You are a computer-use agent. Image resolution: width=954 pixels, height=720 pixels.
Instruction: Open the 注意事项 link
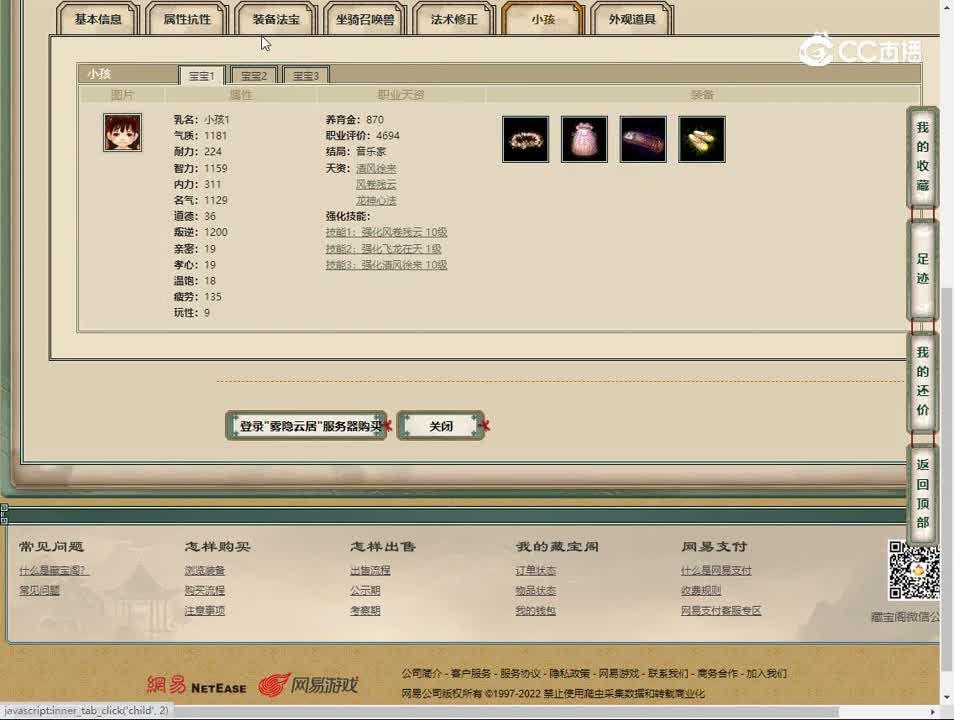pyautogui.click(x=204, y=610)
